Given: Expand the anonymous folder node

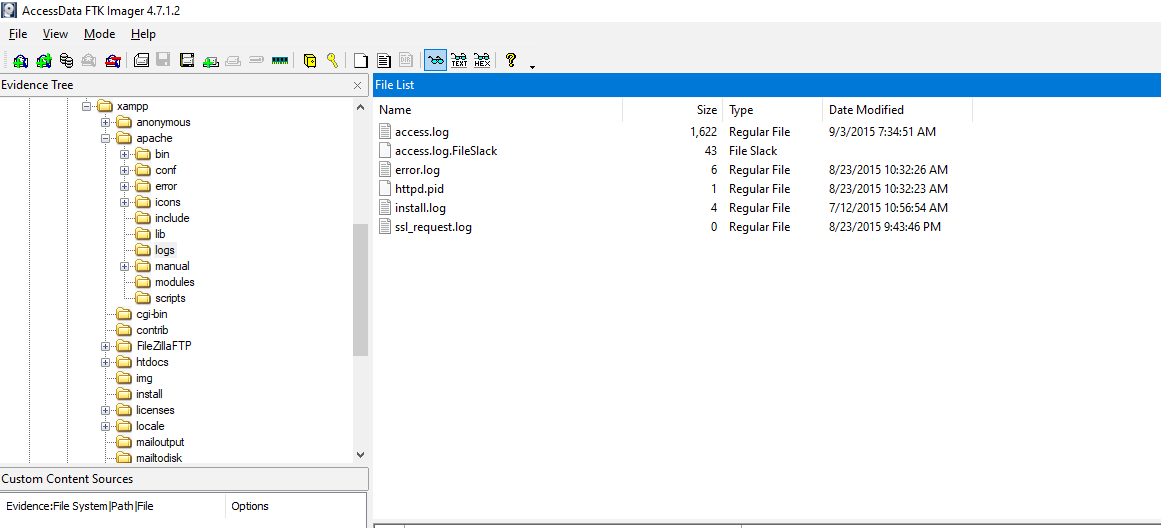Looking at the screenshot, I should (105, 123).
